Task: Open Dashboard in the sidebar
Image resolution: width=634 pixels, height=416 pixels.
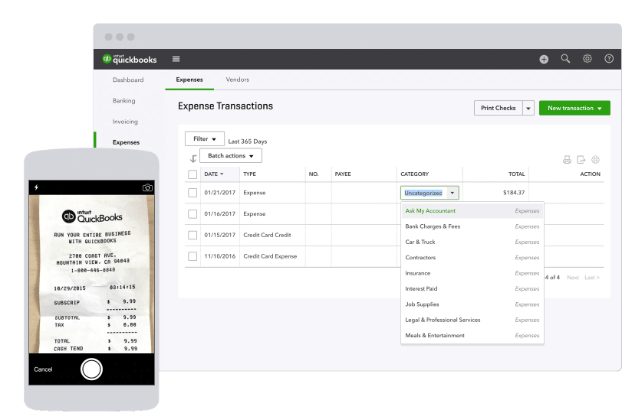Action: coord(128,80)
